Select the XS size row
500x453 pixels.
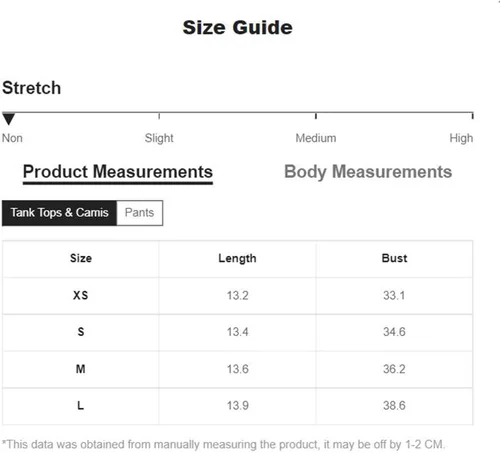(x=237, y=296)
